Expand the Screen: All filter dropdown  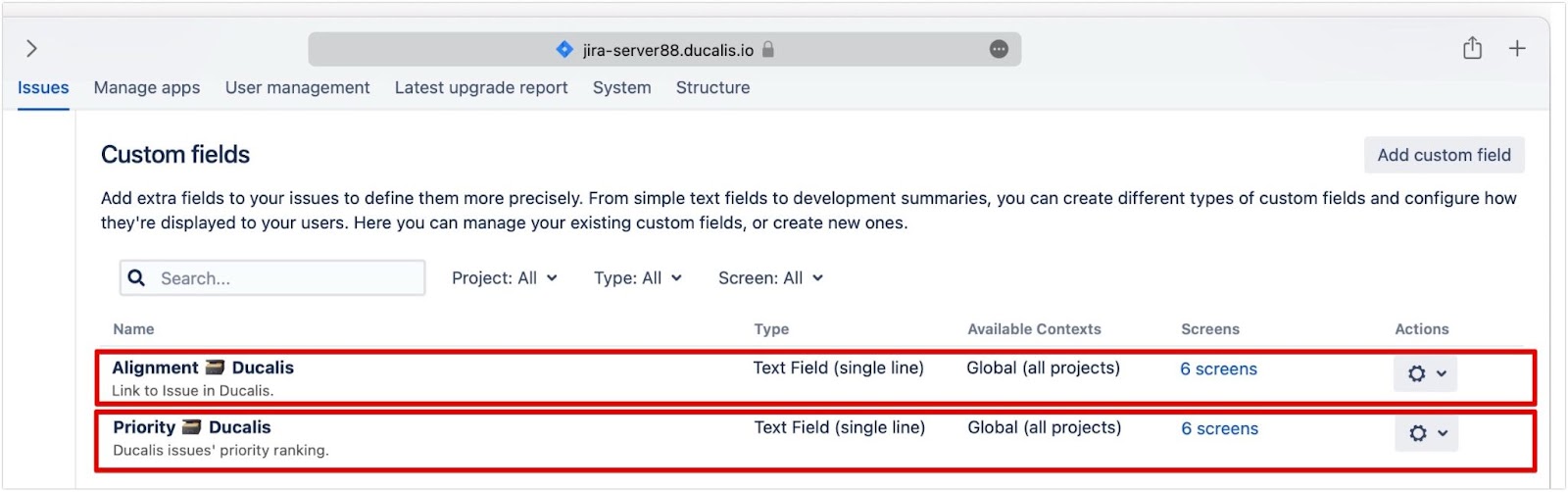tap(770, 278)
